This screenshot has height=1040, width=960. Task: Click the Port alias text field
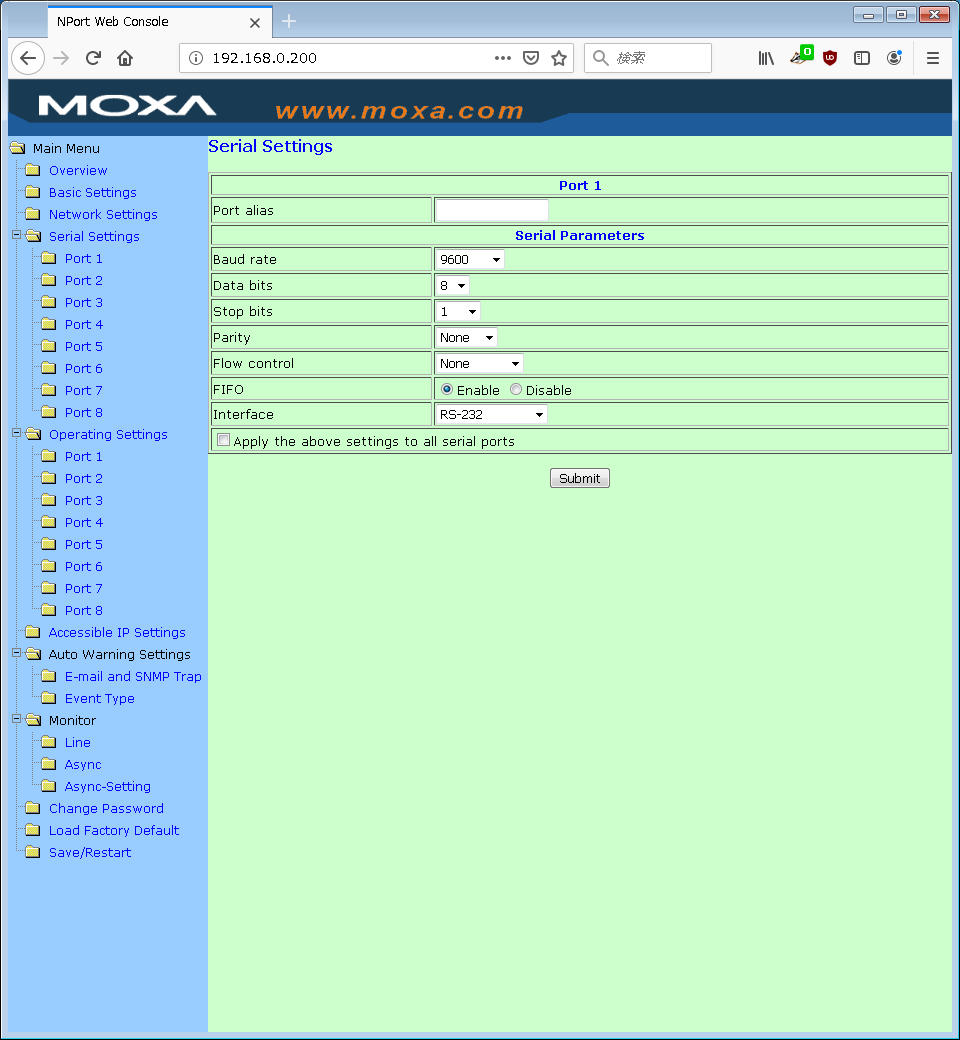tap(492, 210)
